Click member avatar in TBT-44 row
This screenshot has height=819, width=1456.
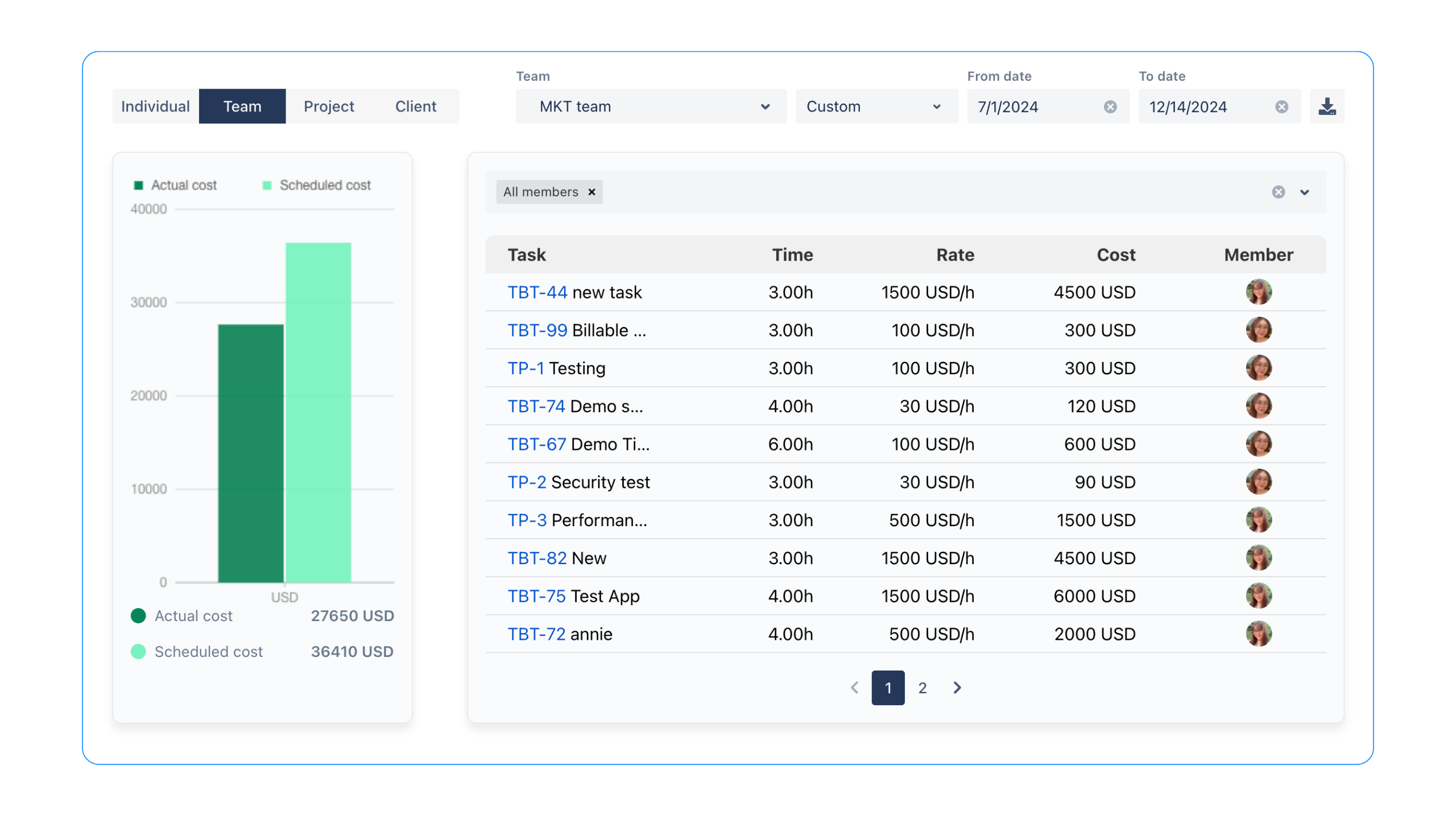click(x=1258, y=292)
